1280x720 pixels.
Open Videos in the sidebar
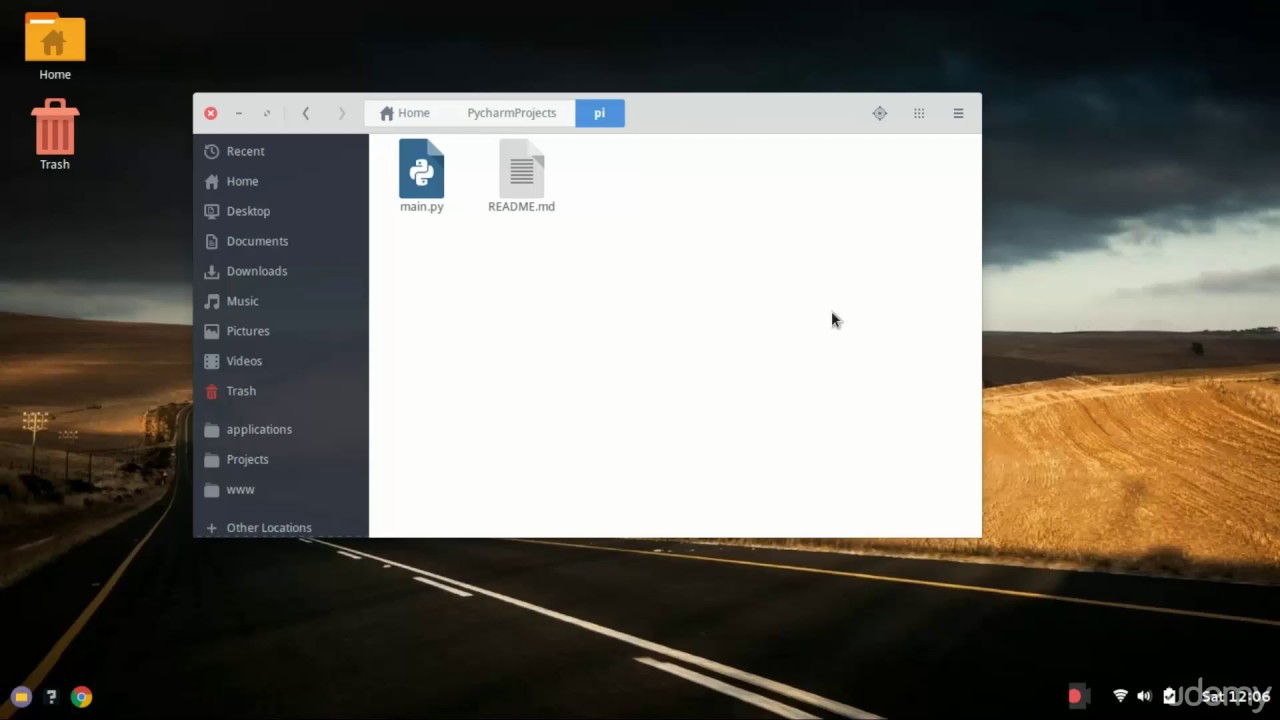[x=281, y=361]
